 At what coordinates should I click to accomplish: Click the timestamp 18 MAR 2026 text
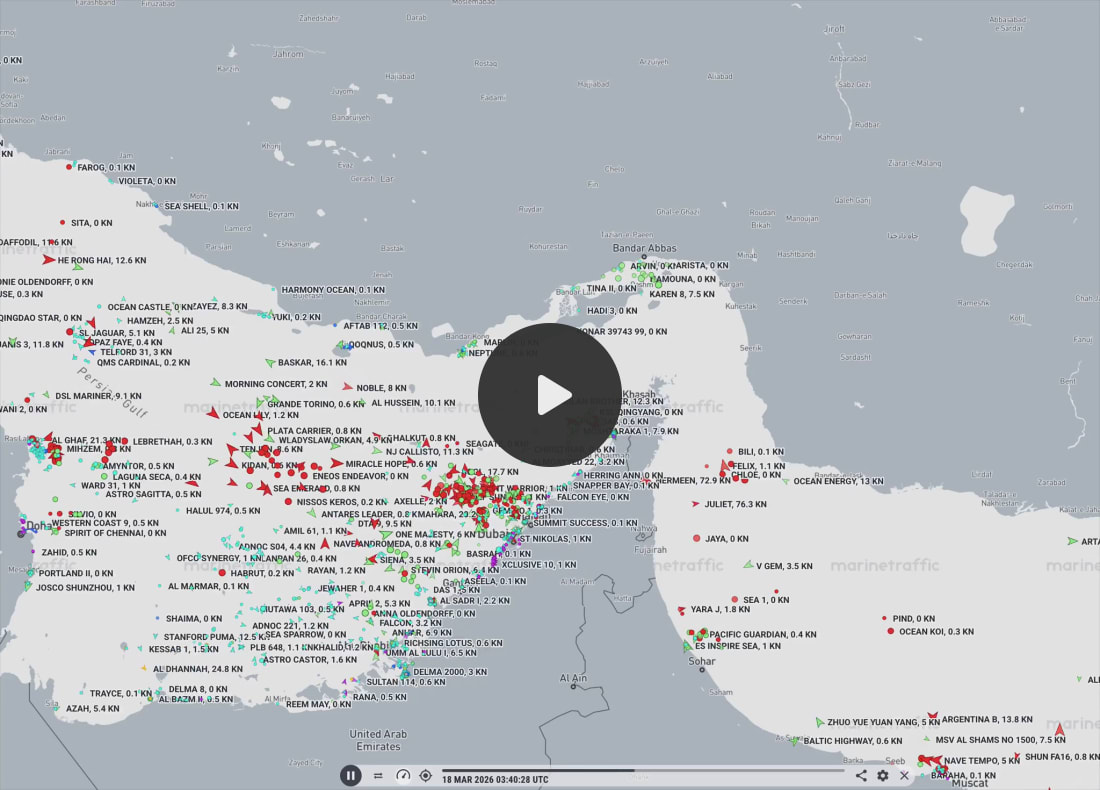[495, 779]
